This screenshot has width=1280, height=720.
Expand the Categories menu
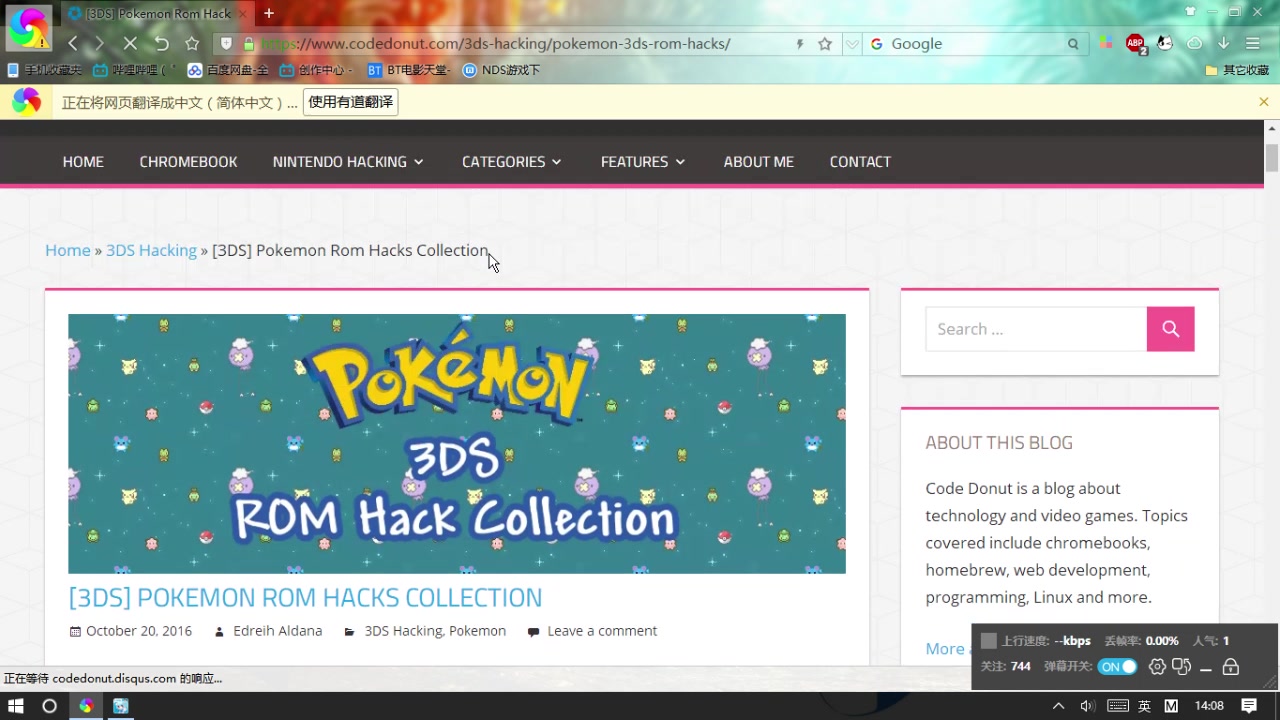pyautogui.click(x=511, y=162)
